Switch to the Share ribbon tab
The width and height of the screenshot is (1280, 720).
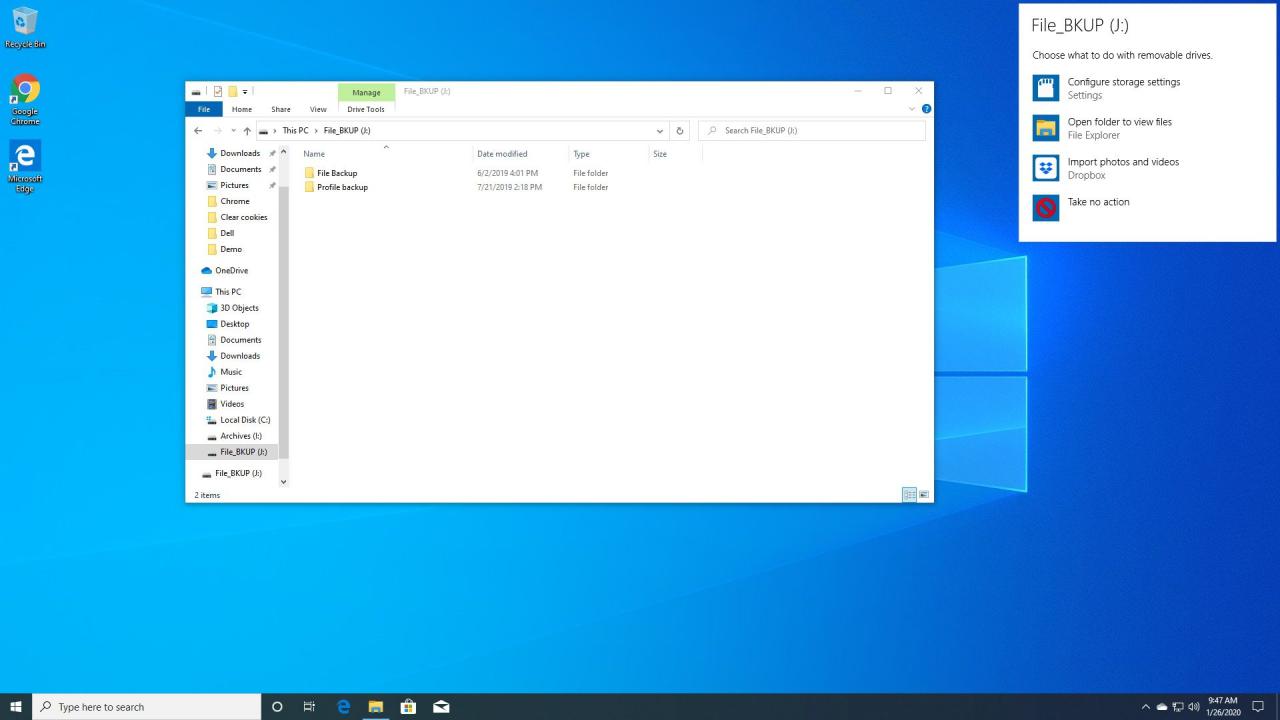pos(281,109)
